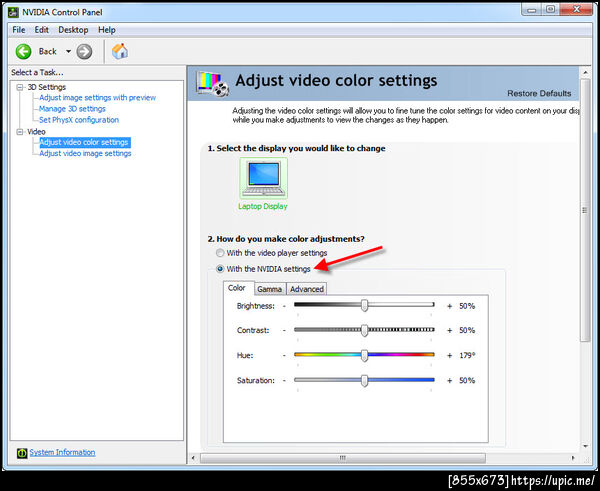Image resolution: width=600 pixels, height=491 pixels.
Task: Open Adjust image settings with preview
Action: click(x=98, y=98)
